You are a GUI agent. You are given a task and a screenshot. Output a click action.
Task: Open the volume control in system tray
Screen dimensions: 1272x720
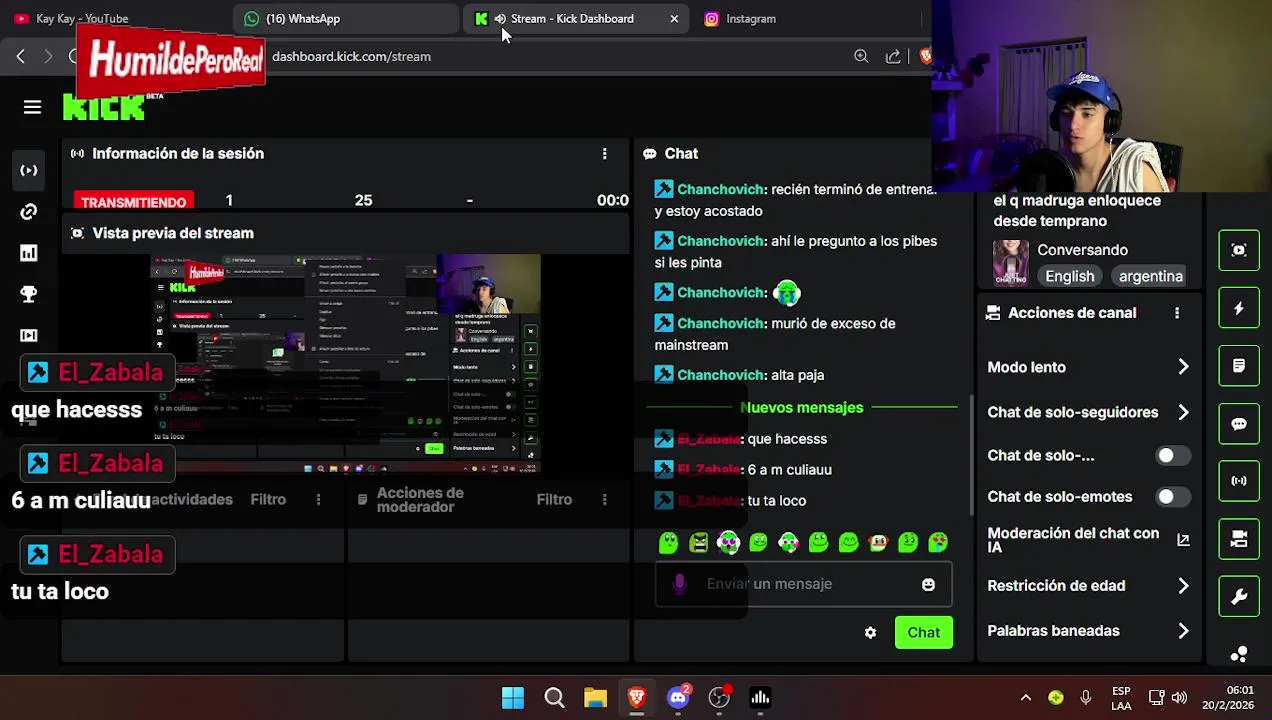coord(1179,697)
